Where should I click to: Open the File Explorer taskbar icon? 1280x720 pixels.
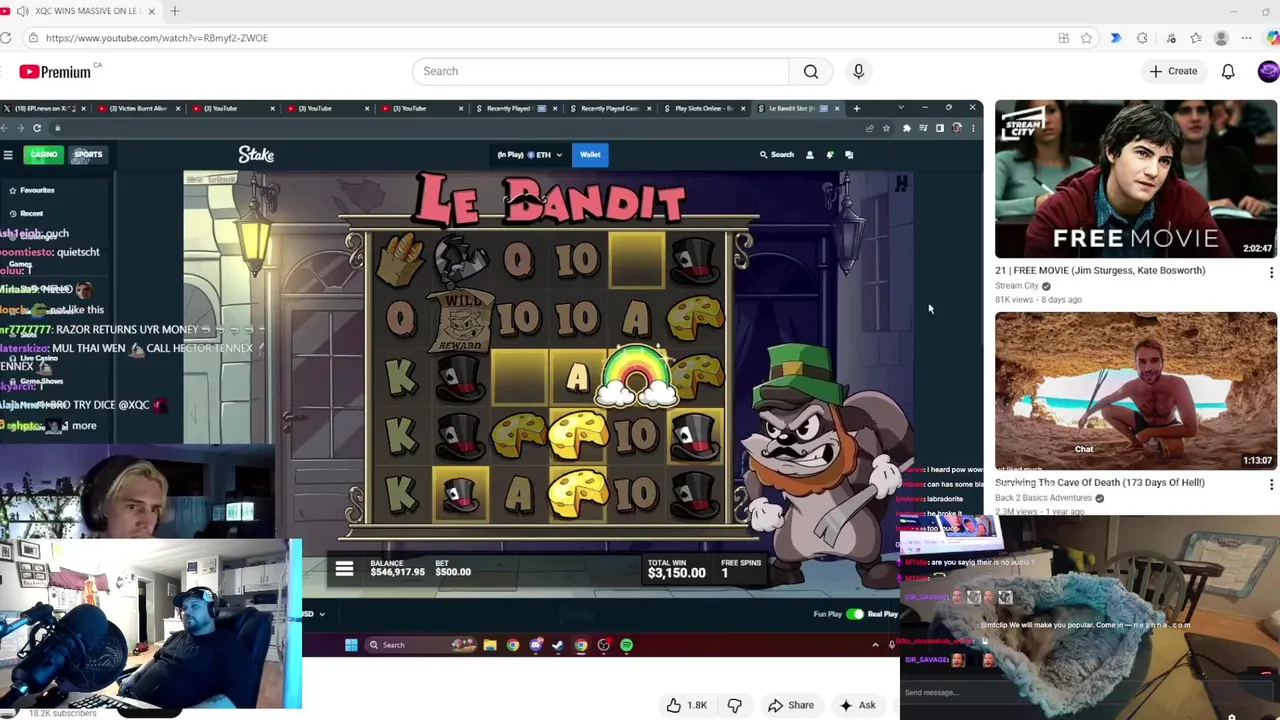[x=490, y=645]
